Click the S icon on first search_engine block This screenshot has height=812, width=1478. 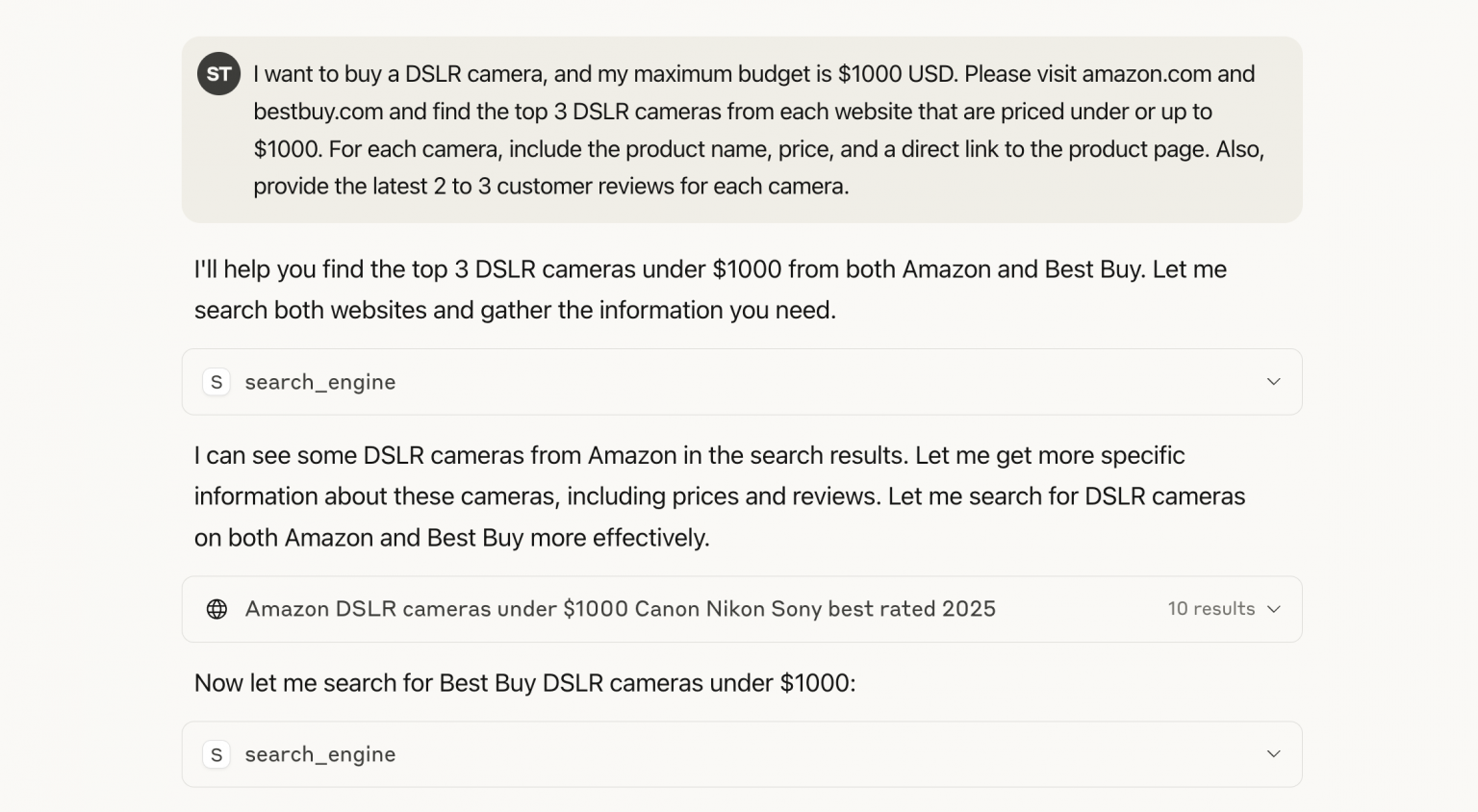tap(217, 382)
